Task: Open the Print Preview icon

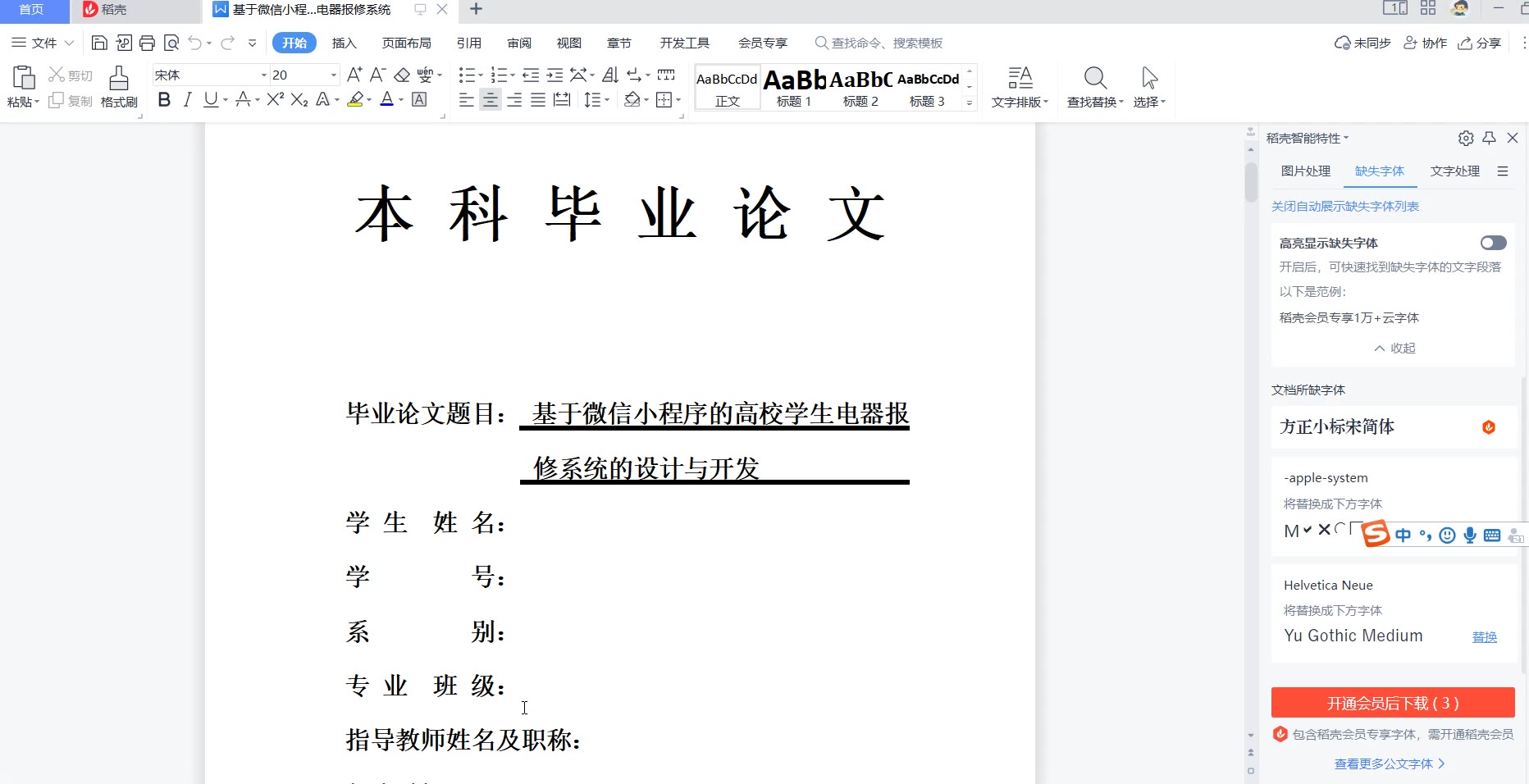Action: pos(171,43)
